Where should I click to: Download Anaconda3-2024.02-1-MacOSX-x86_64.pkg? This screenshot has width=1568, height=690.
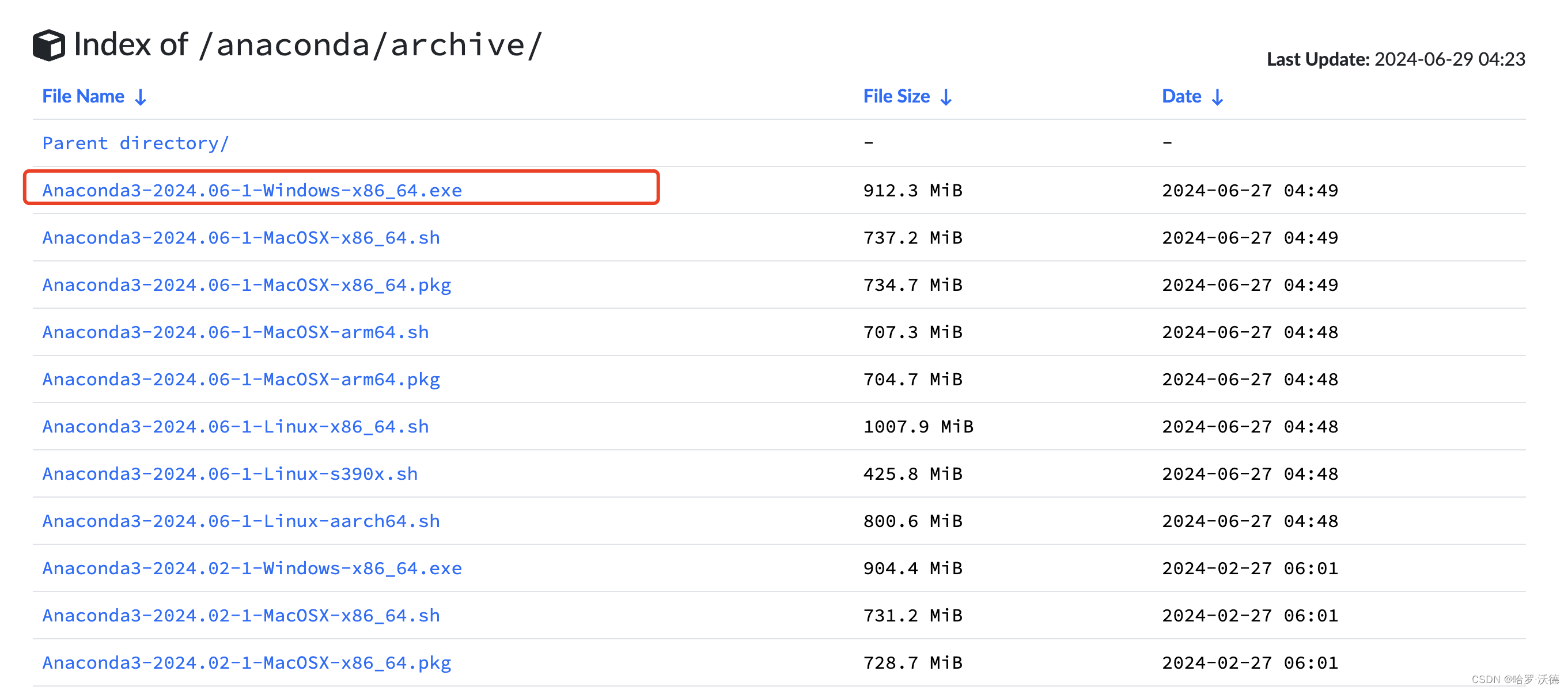point(247,662)
